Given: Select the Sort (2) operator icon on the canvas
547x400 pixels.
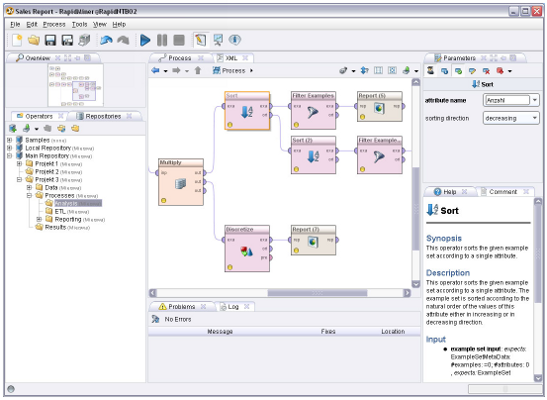Looking at the screenshot, I should click(313, 156).
